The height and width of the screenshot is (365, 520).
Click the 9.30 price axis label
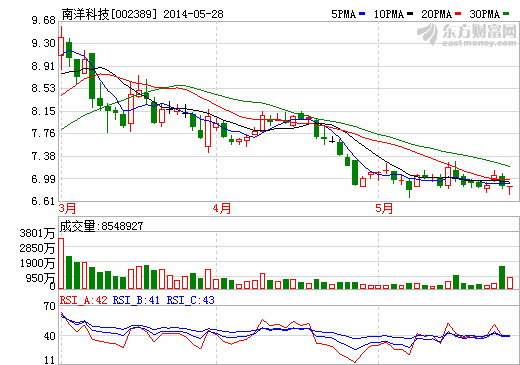click(x=43, y=43)
